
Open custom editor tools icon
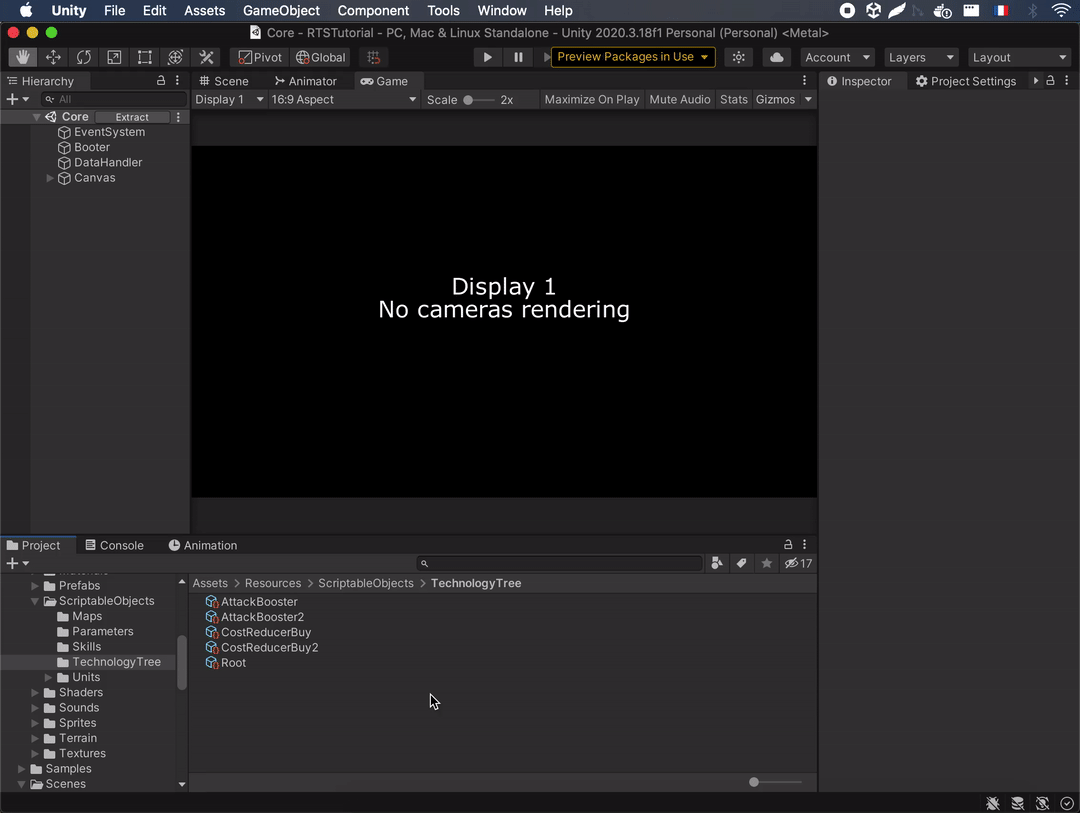click(x=206, y=57)
